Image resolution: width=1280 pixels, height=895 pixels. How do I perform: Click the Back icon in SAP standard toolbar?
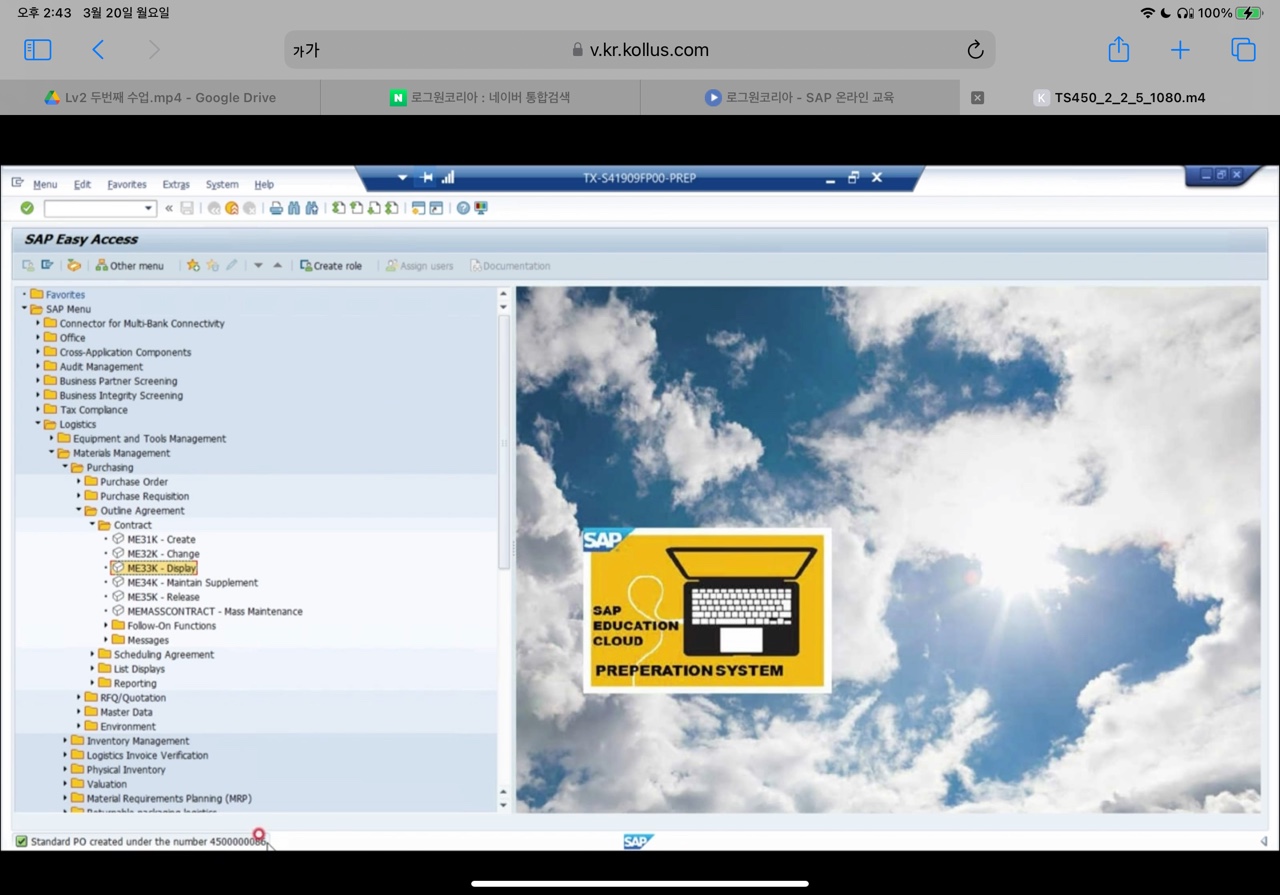click(x=214, y=208)
